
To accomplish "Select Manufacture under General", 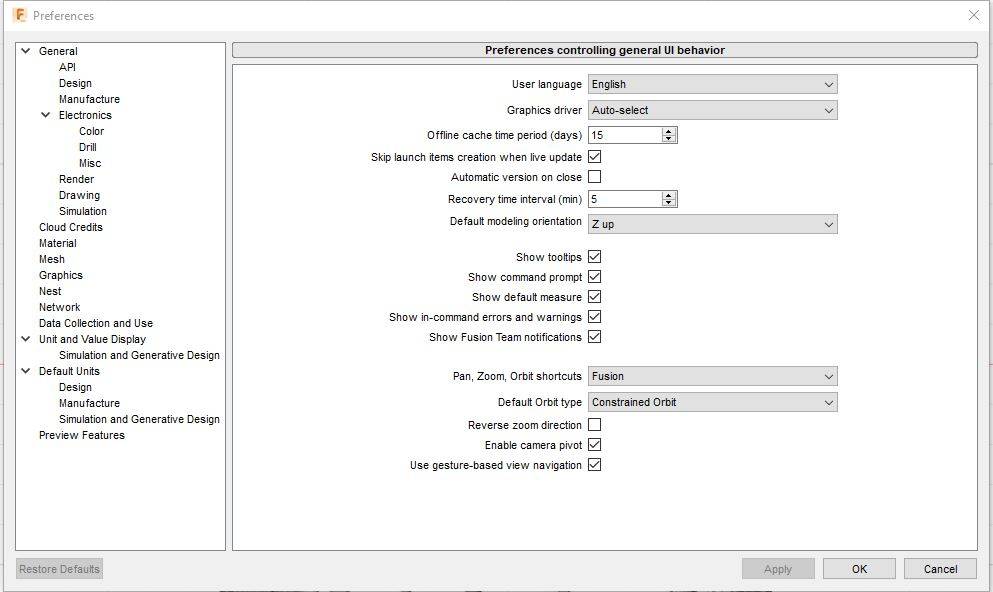I will tap(89, 99).
